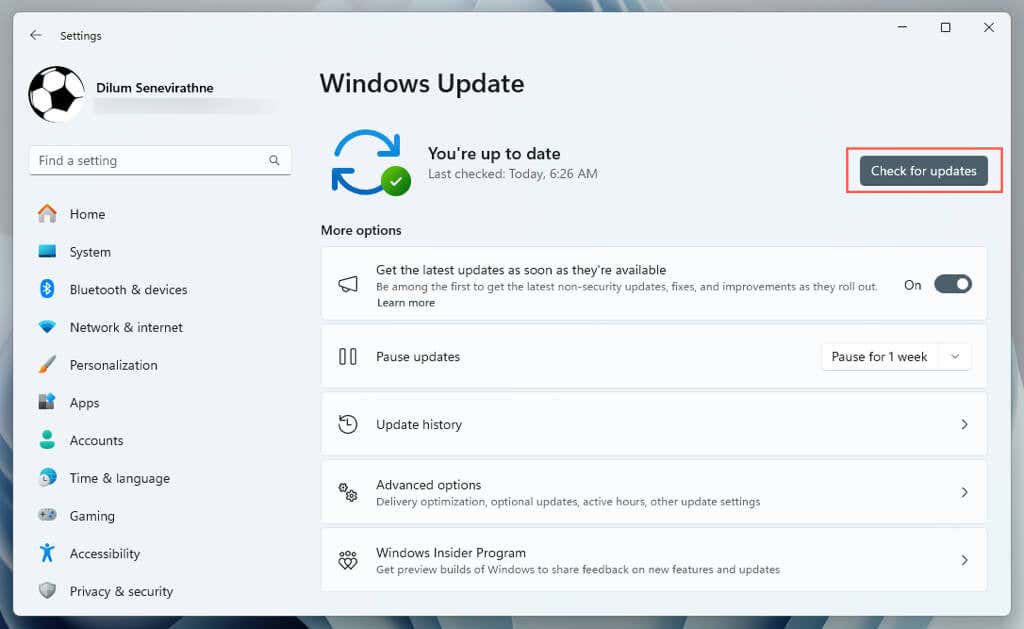1024x629 pixels.
Task: Click the Check for updates button
Action: pos(923,170)
